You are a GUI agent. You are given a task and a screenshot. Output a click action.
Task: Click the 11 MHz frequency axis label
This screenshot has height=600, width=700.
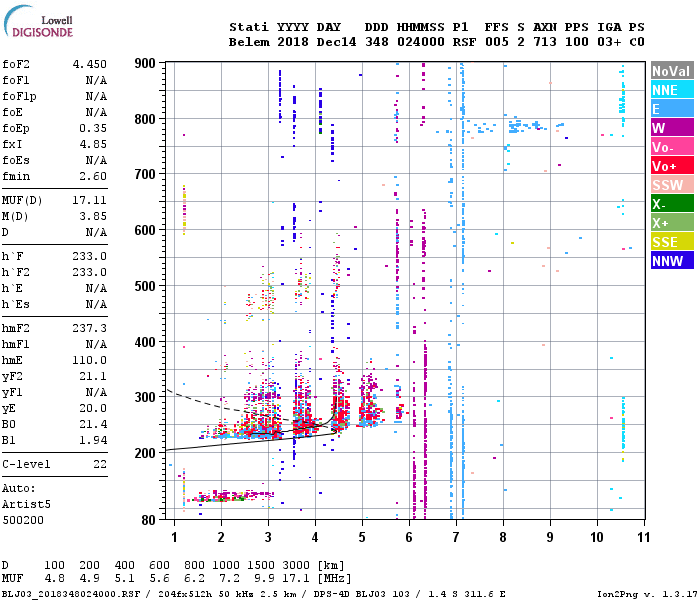[x=643, y=537]
